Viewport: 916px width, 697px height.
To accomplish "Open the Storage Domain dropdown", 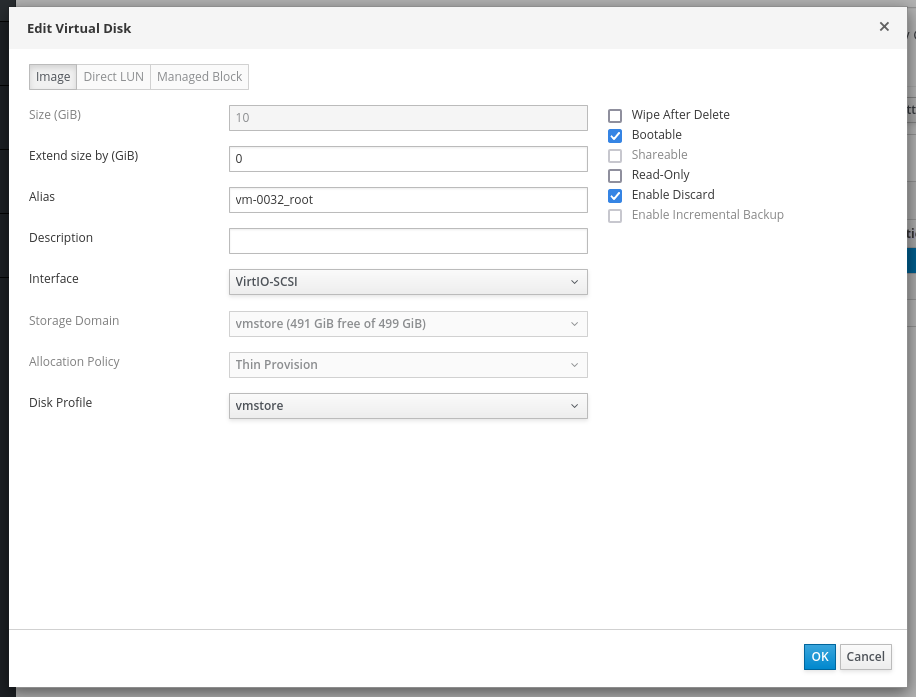I will click(x=407, y=324).
